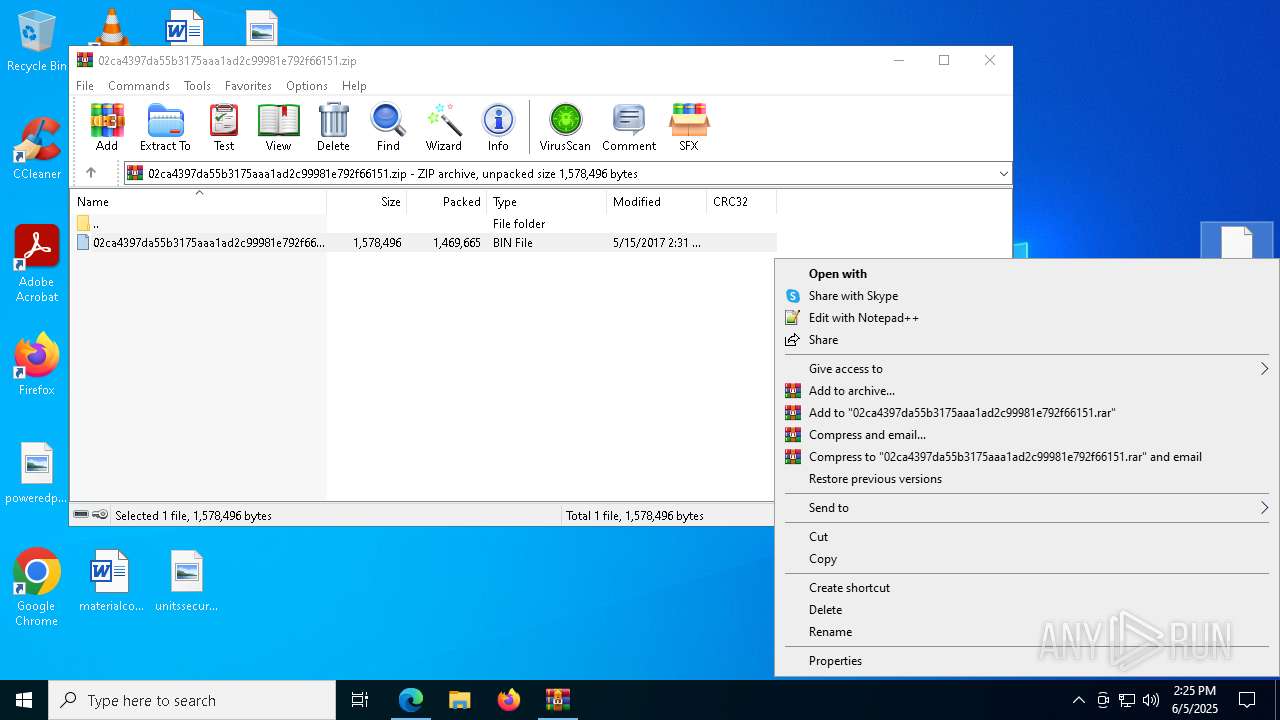This screenshot has height=720, width=1280.
Task: Choose 'Create shortcut'
Action: click(x=1026, y=588)
